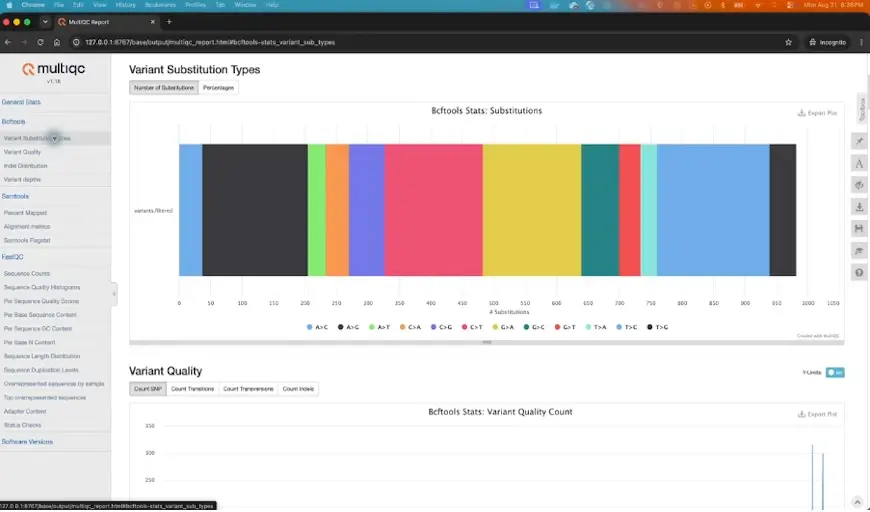The image size is (870, 512).
Task: Open a new browser tab with plus
Action: [169, 22]
